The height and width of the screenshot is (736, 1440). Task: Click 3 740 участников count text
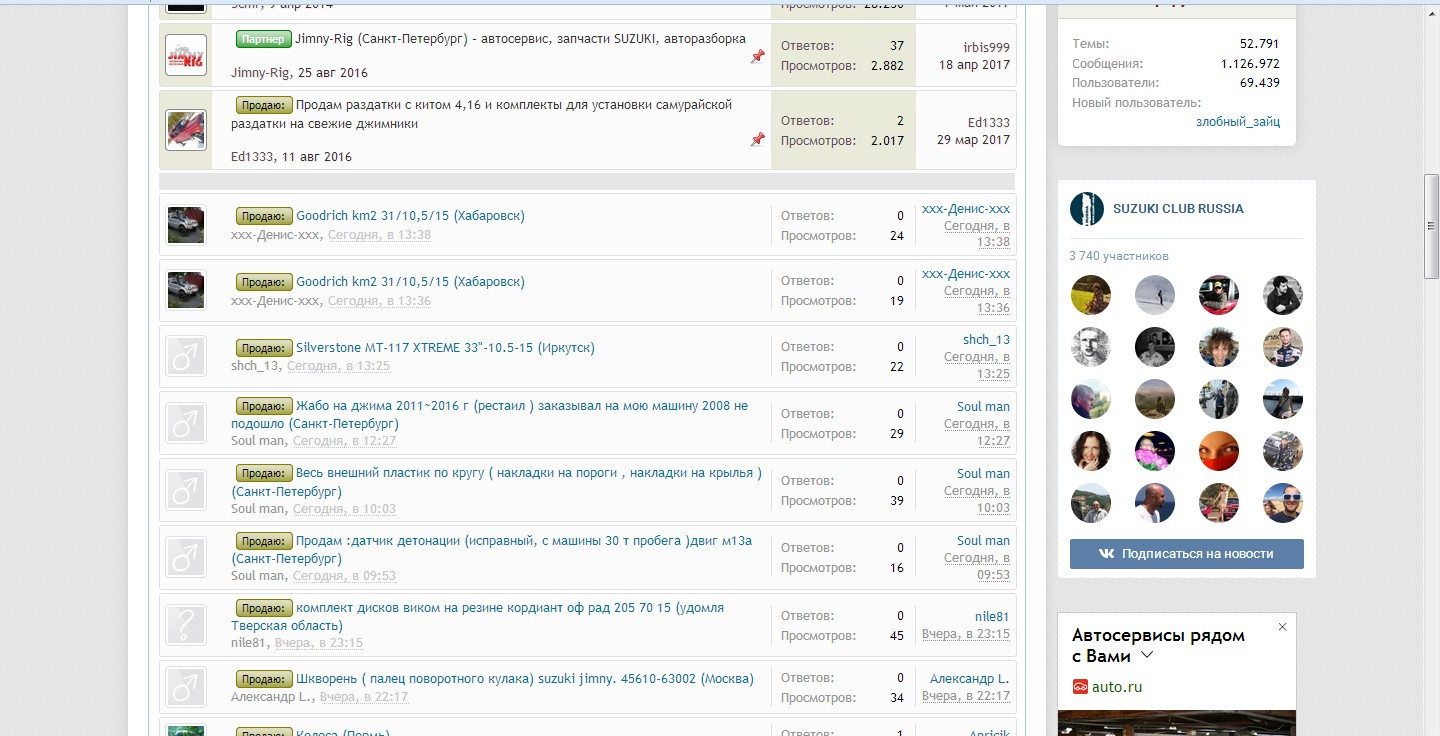1119,256
